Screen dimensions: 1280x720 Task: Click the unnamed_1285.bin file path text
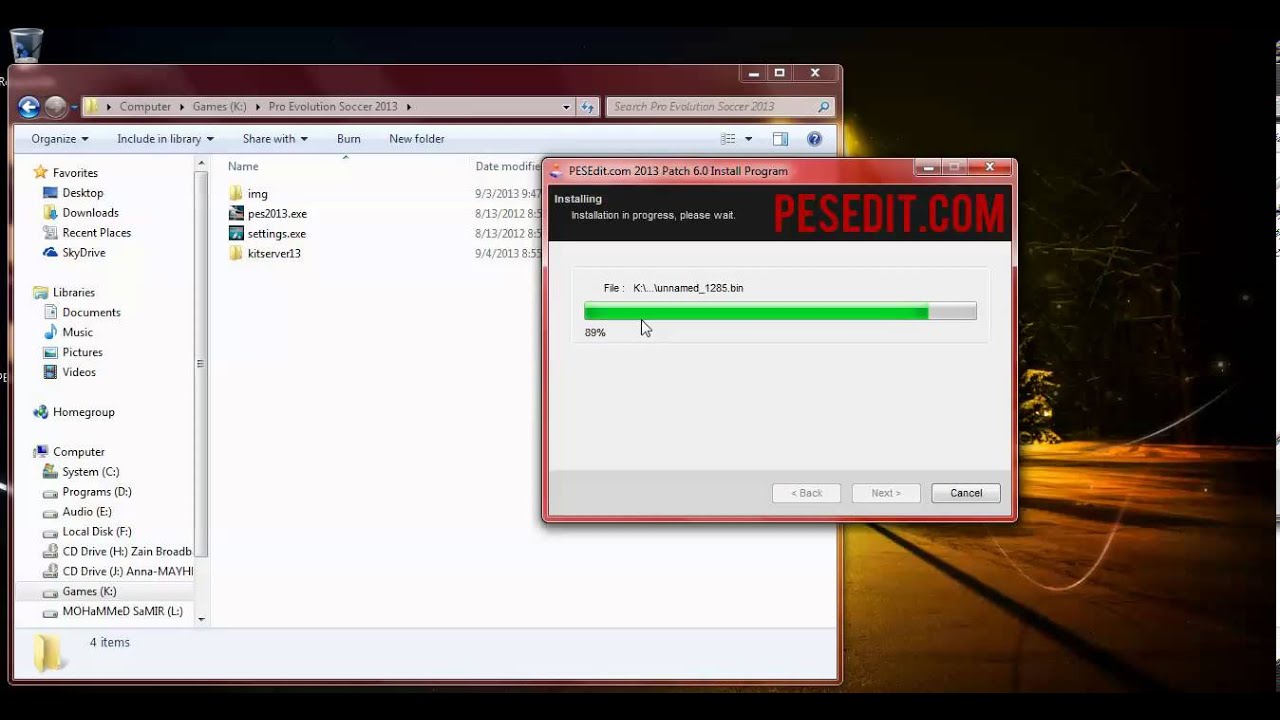click(688, 288)
